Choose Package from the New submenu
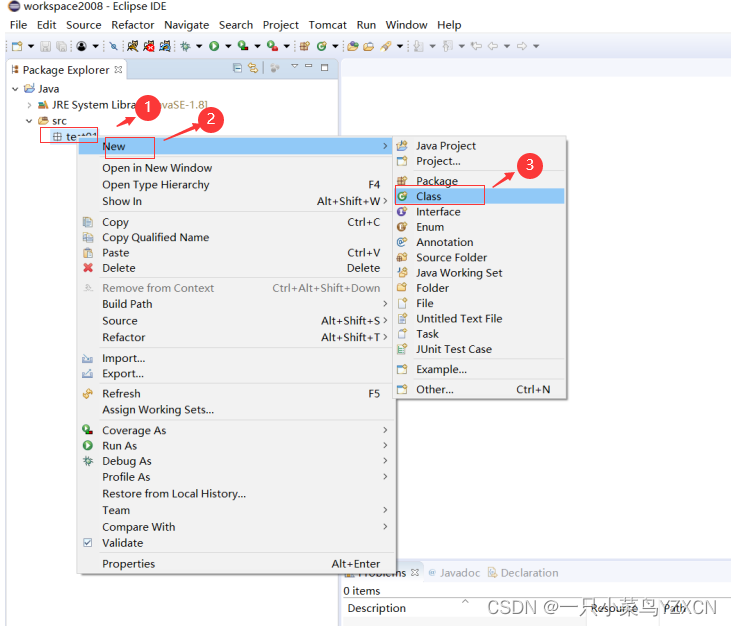 point(480,180)
